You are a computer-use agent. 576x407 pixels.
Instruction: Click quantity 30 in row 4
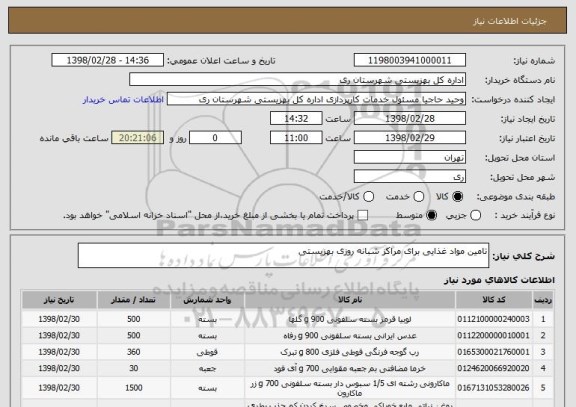[133, 368]
